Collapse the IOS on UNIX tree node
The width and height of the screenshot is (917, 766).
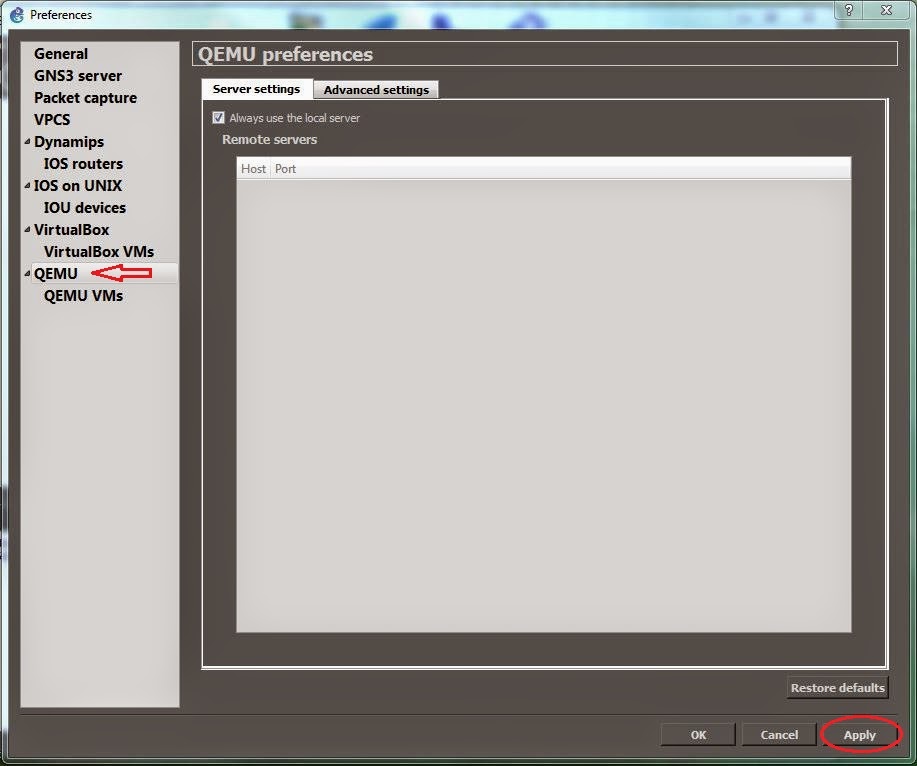tap(27, 185)
